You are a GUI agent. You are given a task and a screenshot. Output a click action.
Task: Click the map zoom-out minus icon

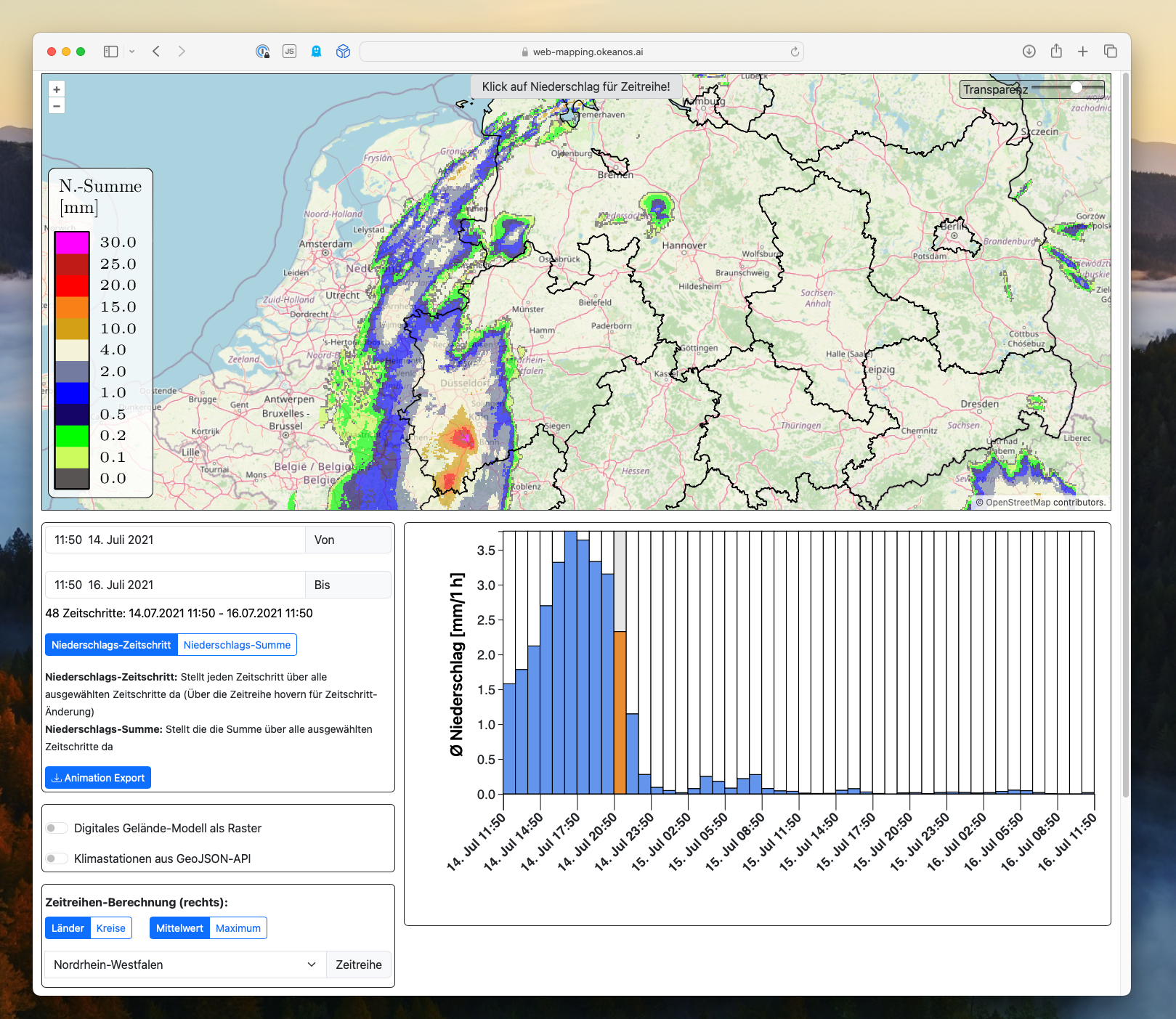[56, 105]
